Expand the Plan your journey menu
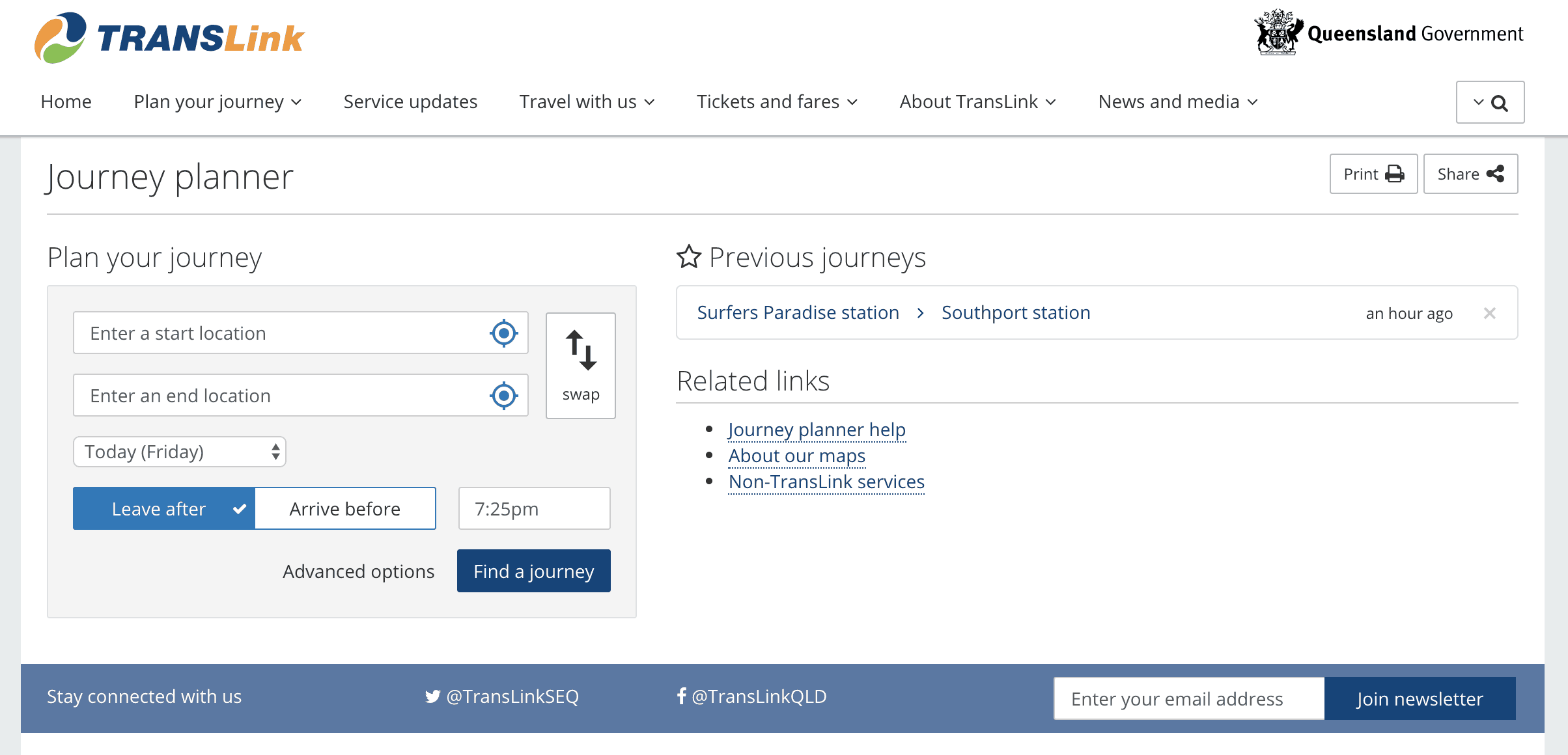1568x755 pixels. pyautogui.click(x=217, y=102)
